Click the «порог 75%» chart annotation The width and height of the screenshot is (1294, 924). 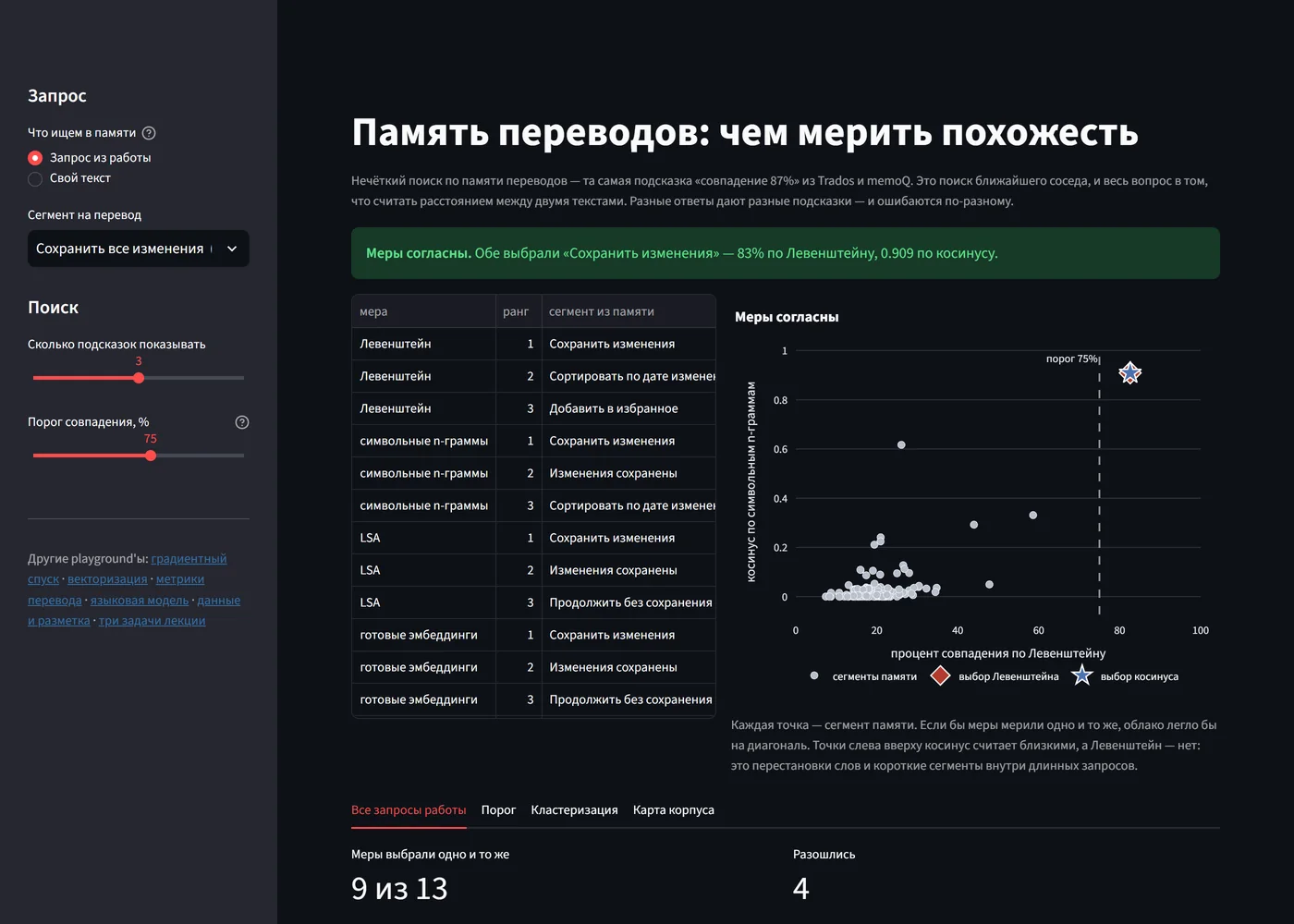coord(1072,359)
